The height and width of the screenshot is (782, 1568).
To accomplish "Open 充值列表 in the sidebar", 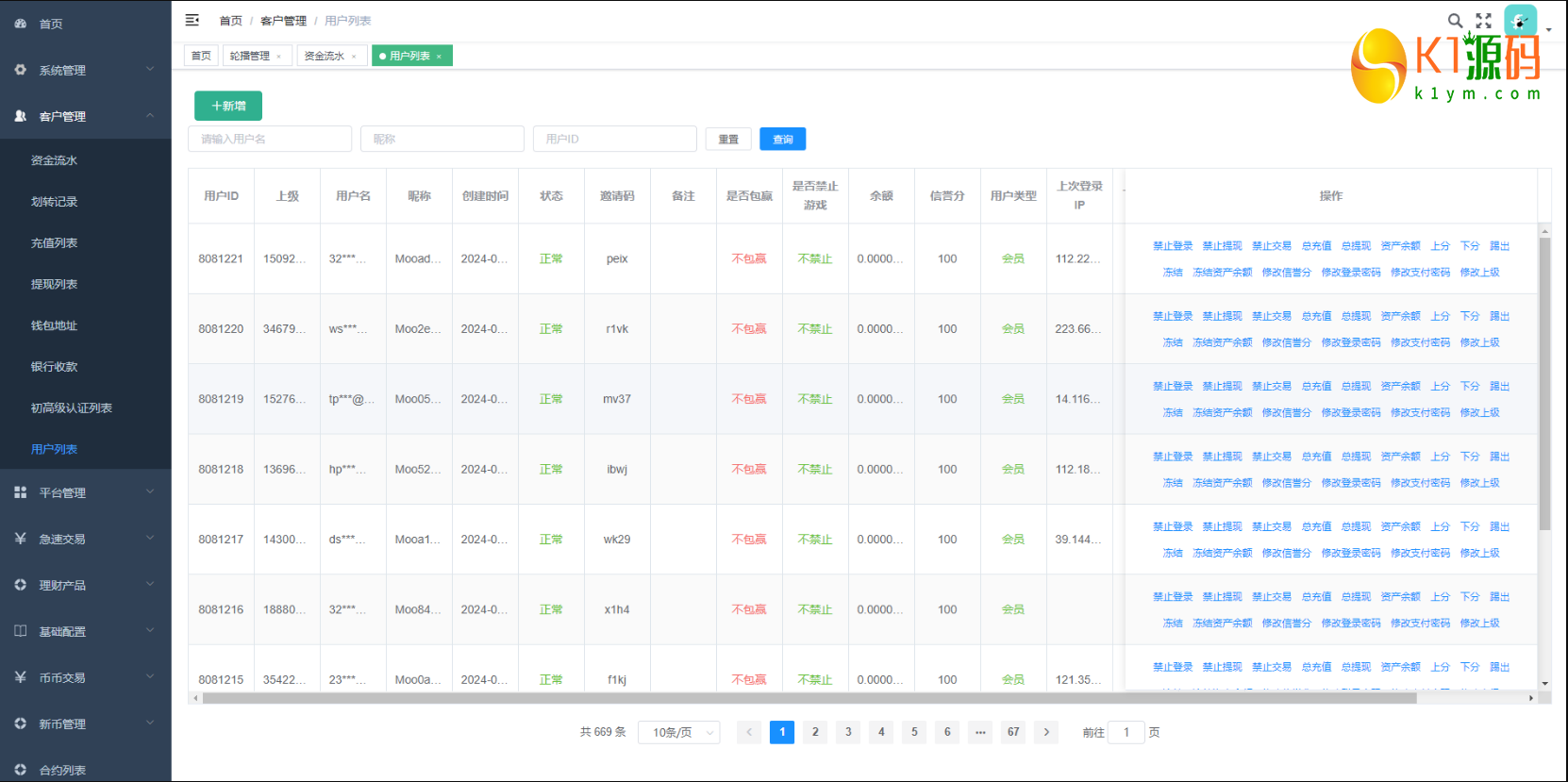I will click(x=55, y=242).
